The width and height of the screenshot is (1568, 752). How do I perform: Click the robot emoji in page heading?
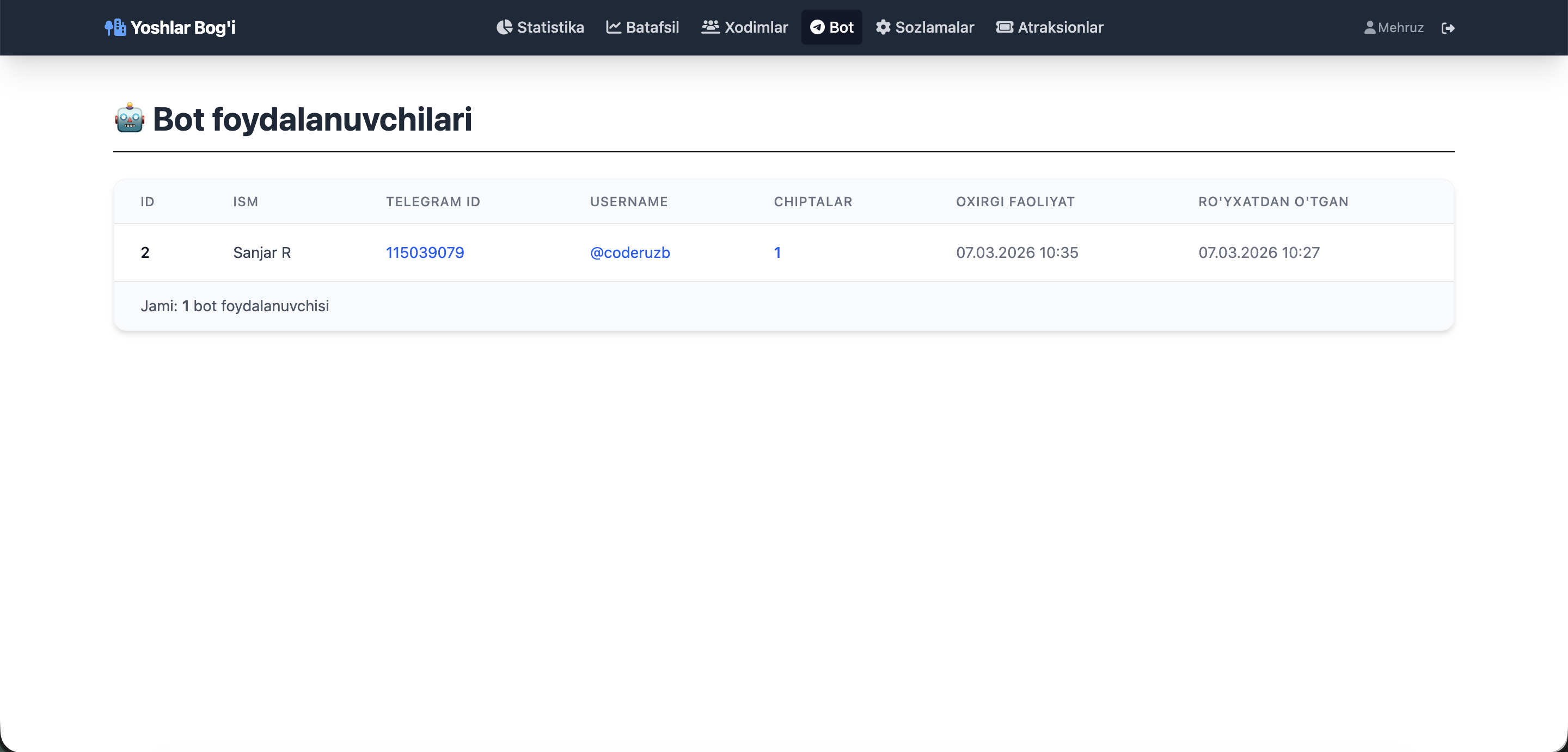[130, 119]
